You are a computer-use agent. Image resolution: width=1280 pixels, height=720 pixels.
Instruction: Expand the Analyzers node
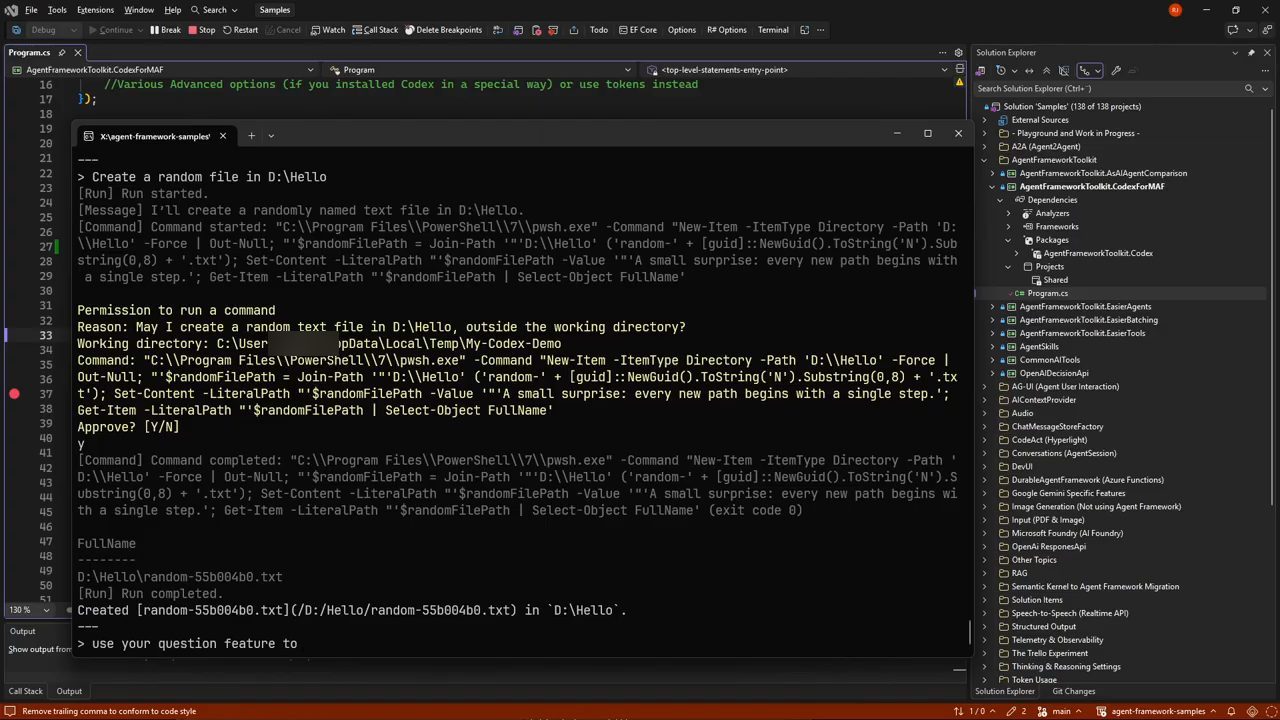coord(1008,213)
